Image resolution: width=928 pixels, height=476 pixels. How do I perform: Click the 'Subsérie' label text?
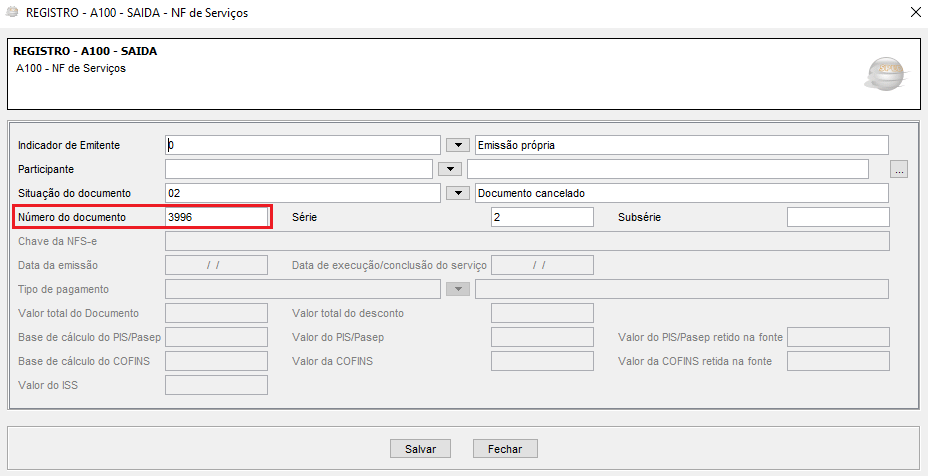click(x=639, y=217)
